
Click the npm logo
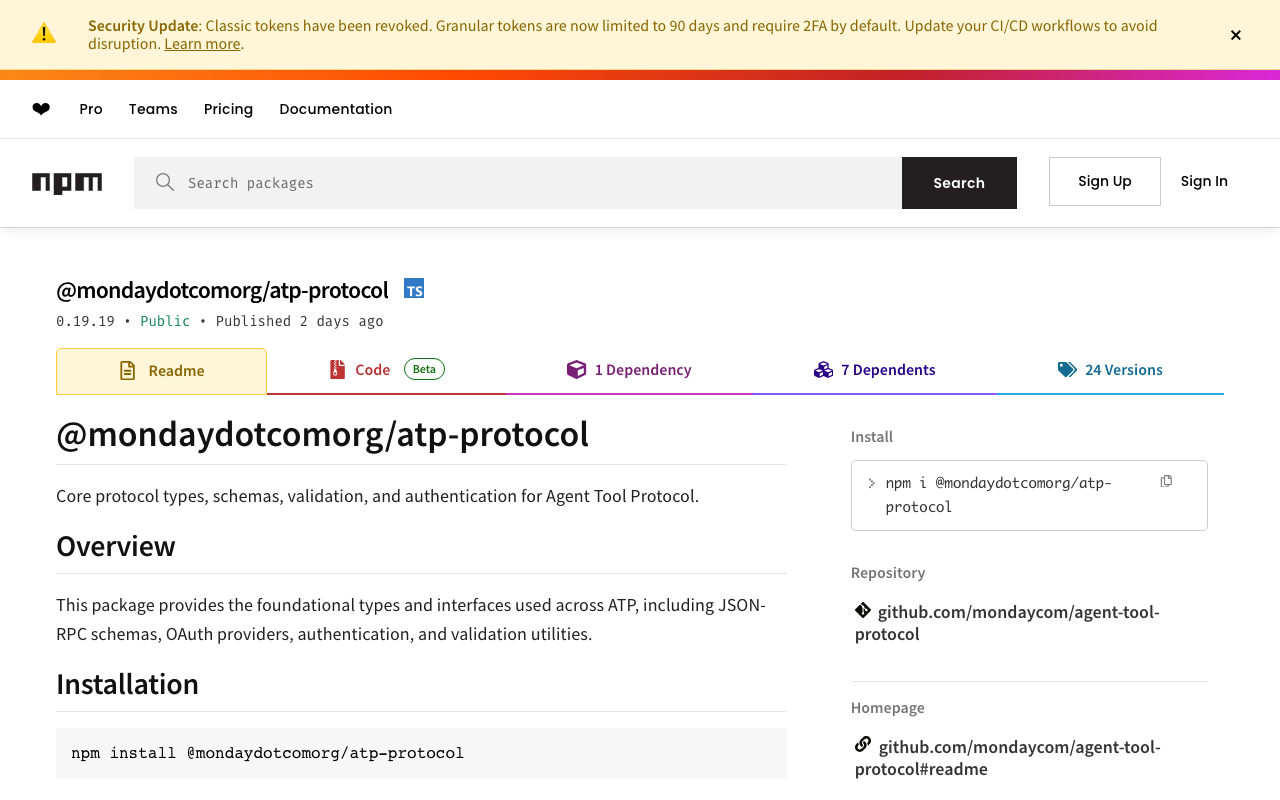pos(67,183)
